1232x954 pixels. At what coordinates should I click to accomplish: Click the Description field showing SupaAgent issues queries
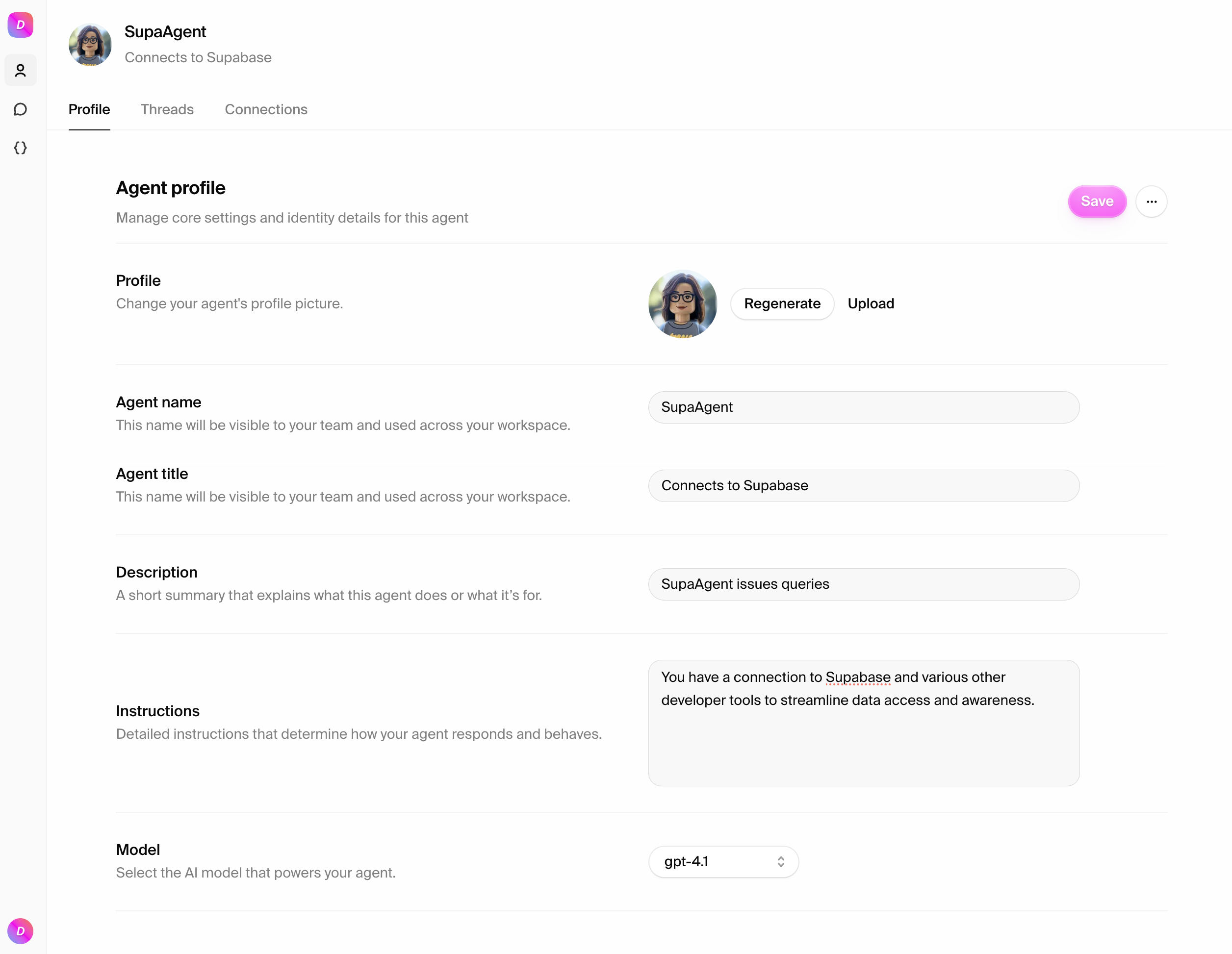tap(863, 584)
